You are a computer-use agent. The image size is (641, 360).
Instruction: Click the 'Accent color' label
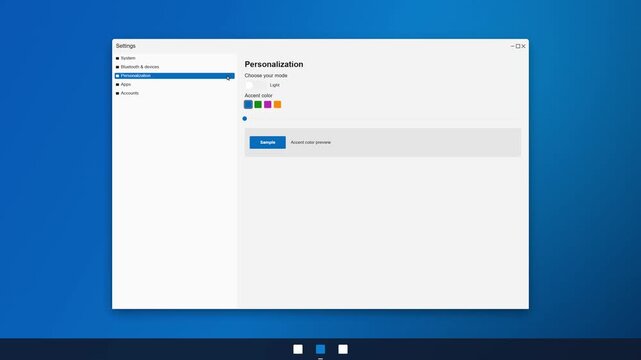(x=258, y=95)
